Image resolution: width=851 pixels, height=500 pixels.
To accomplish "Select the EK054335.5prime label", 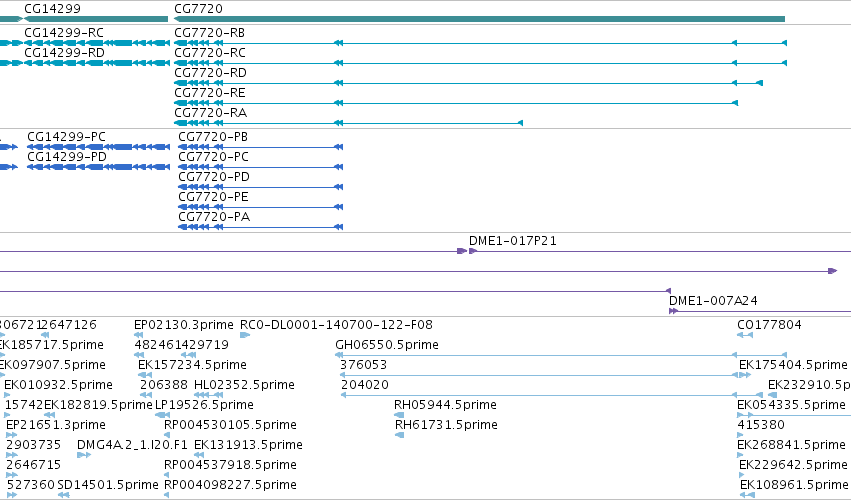I will (x=791, y=406).
